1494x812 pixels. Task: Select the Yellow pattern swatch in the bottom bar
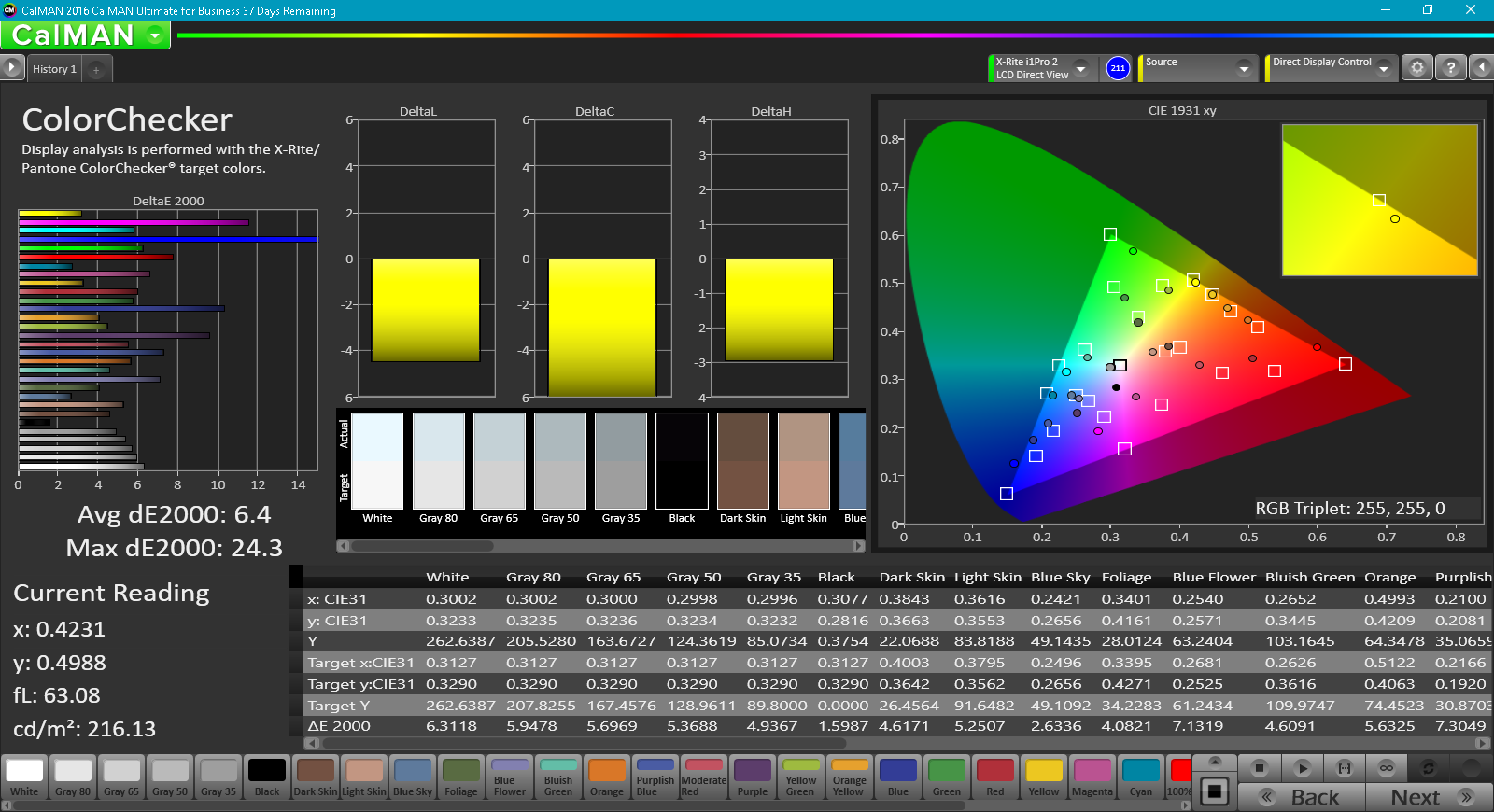1044,777
